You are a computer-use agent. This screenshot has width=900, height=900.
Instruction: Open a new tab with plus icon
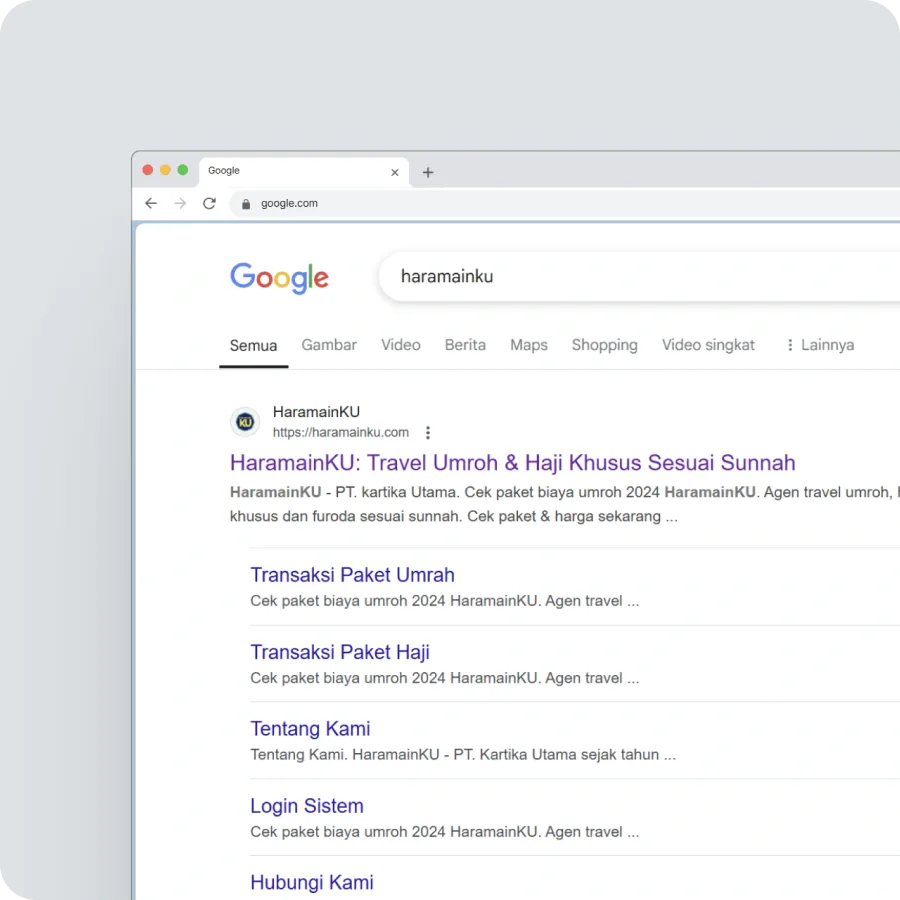(428, 172)
